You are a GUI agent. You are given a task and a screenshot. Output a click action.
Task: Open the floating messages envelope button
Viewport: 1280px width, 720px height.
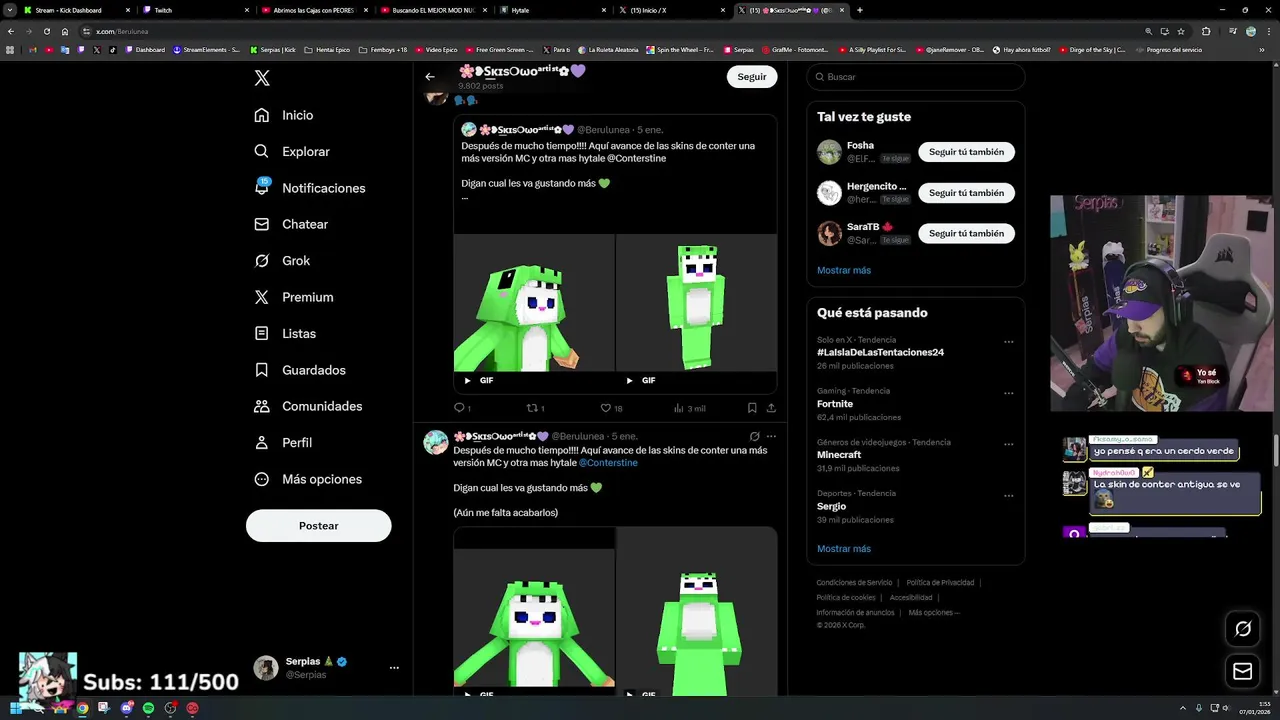(1243, 671)
